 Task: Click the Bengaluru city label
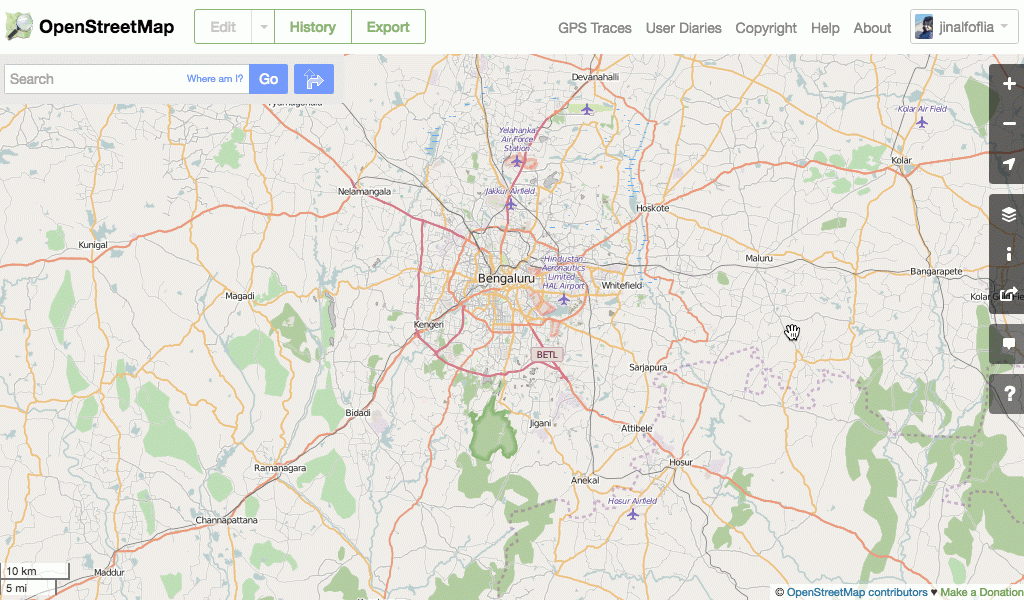(506, 278)
